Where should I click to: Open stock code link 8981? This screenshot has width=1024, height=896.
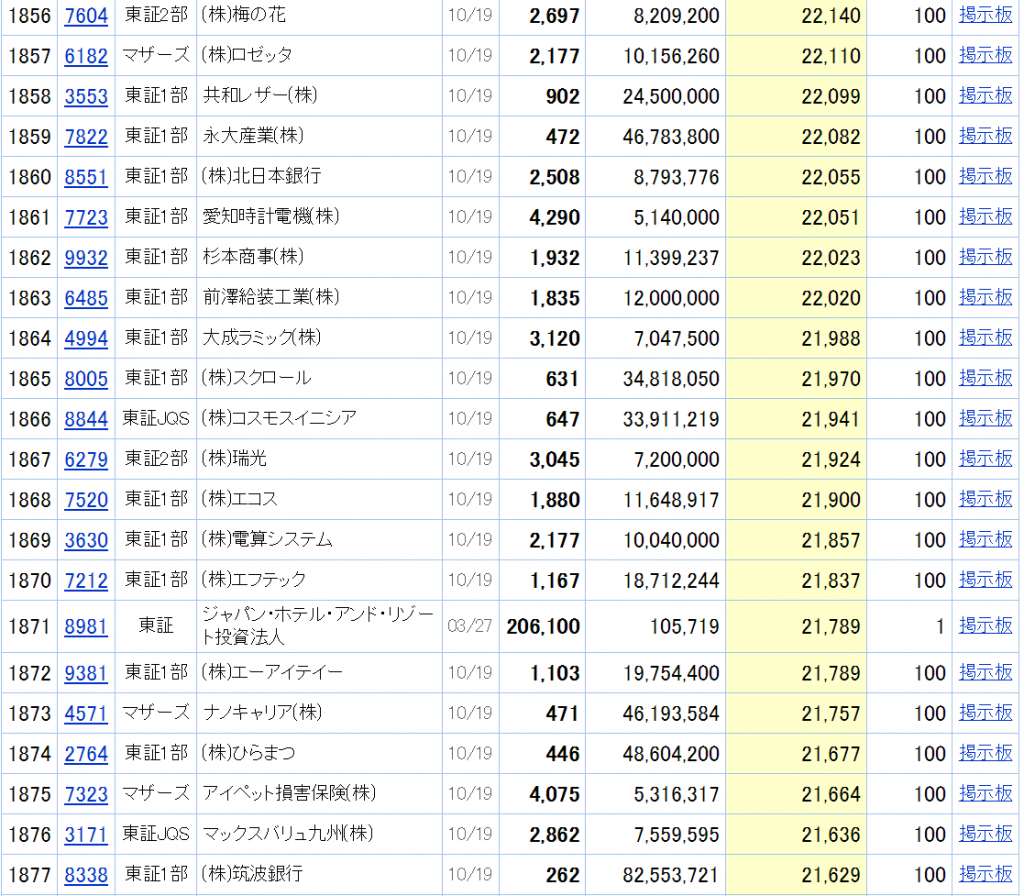tap(86, 627)
